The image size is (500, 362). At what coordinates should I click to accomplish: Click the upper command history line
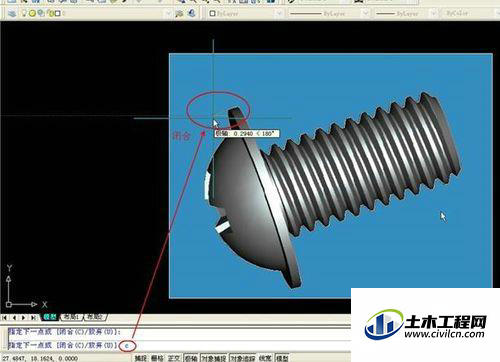click(179, 332)
